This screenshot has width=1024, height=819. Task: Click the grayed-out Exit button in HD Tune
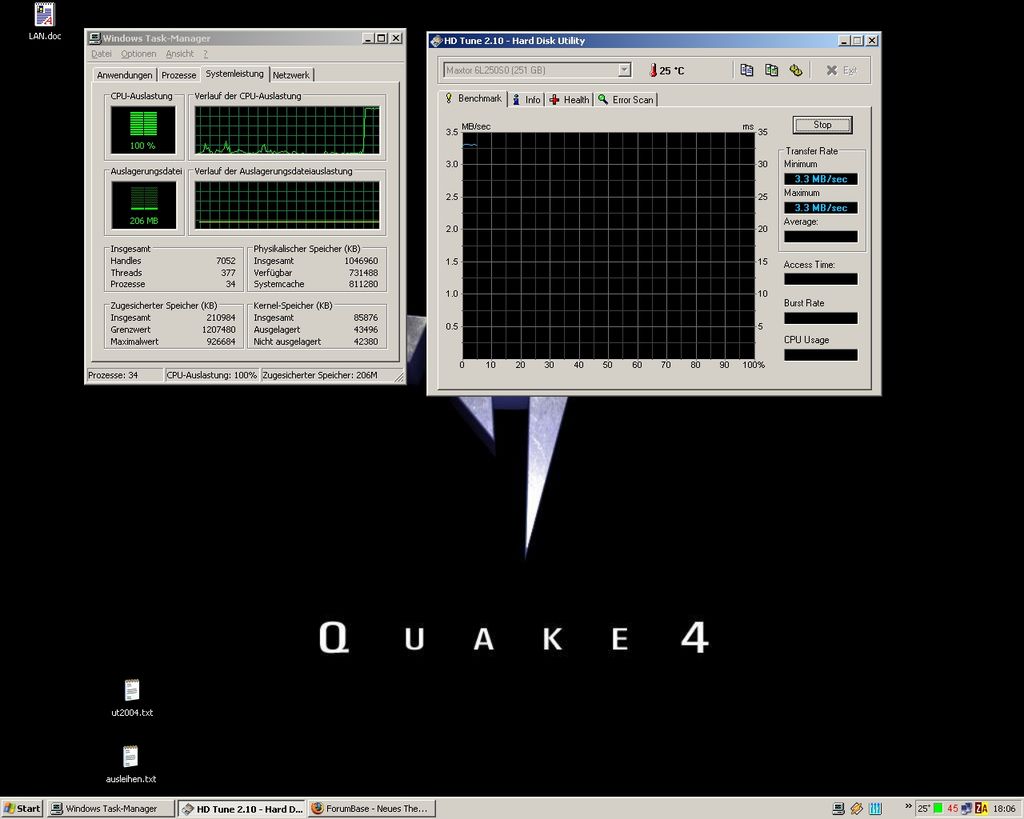point(840,70)
